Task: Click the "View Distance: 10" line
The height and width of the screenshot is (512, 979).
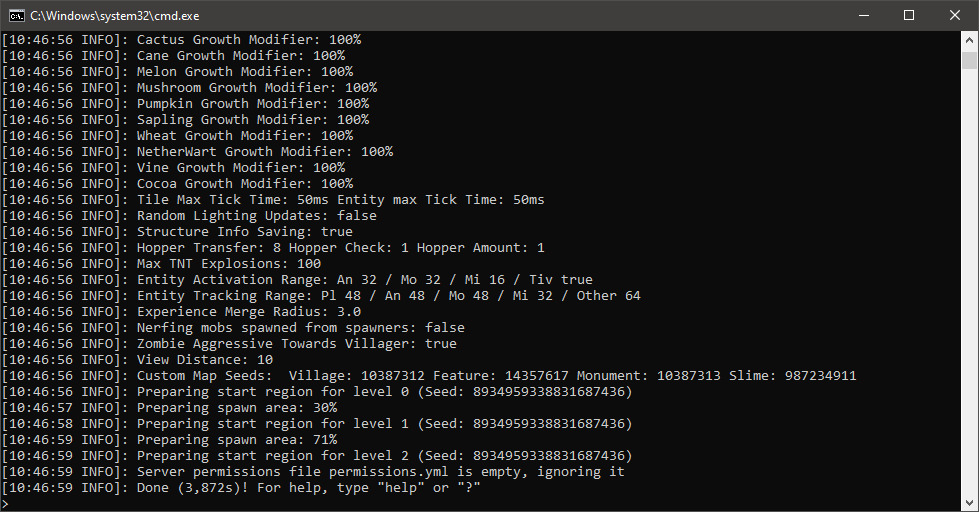Action: (x=204, y=360)
